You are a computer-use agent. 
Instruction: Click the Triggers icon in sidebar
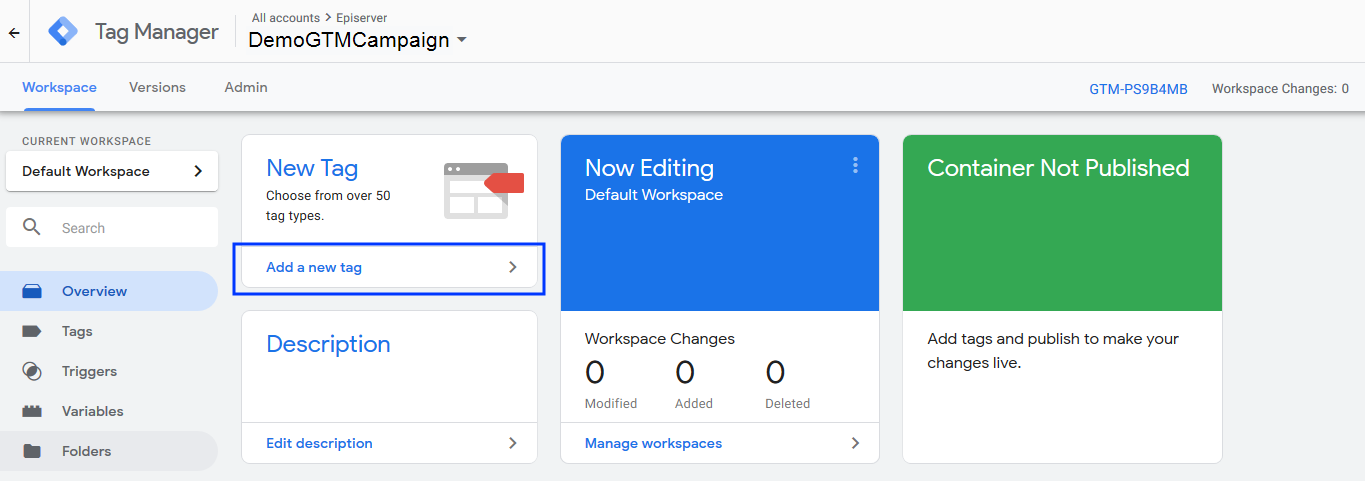(32, 371)
